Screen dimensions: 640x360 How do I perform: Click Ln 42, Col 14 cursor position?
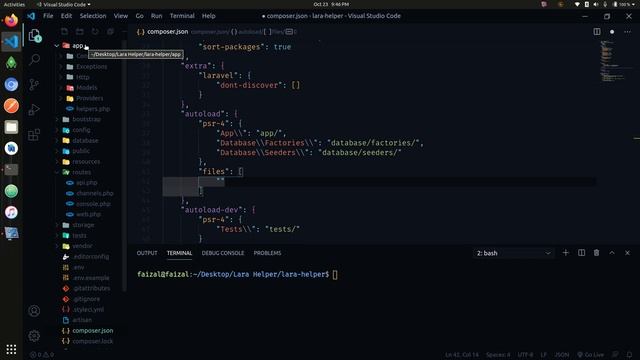[462, 355]
